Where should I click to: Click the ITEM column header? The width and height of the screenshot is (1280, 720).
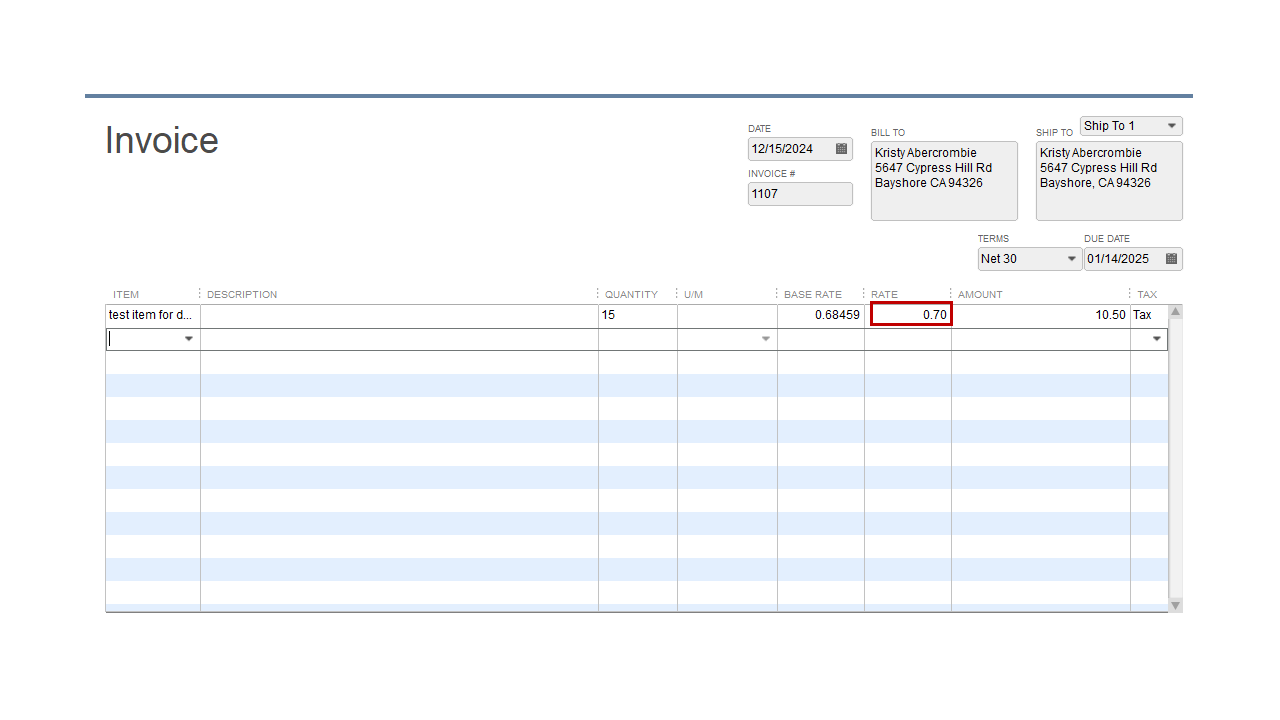[126, 294]
